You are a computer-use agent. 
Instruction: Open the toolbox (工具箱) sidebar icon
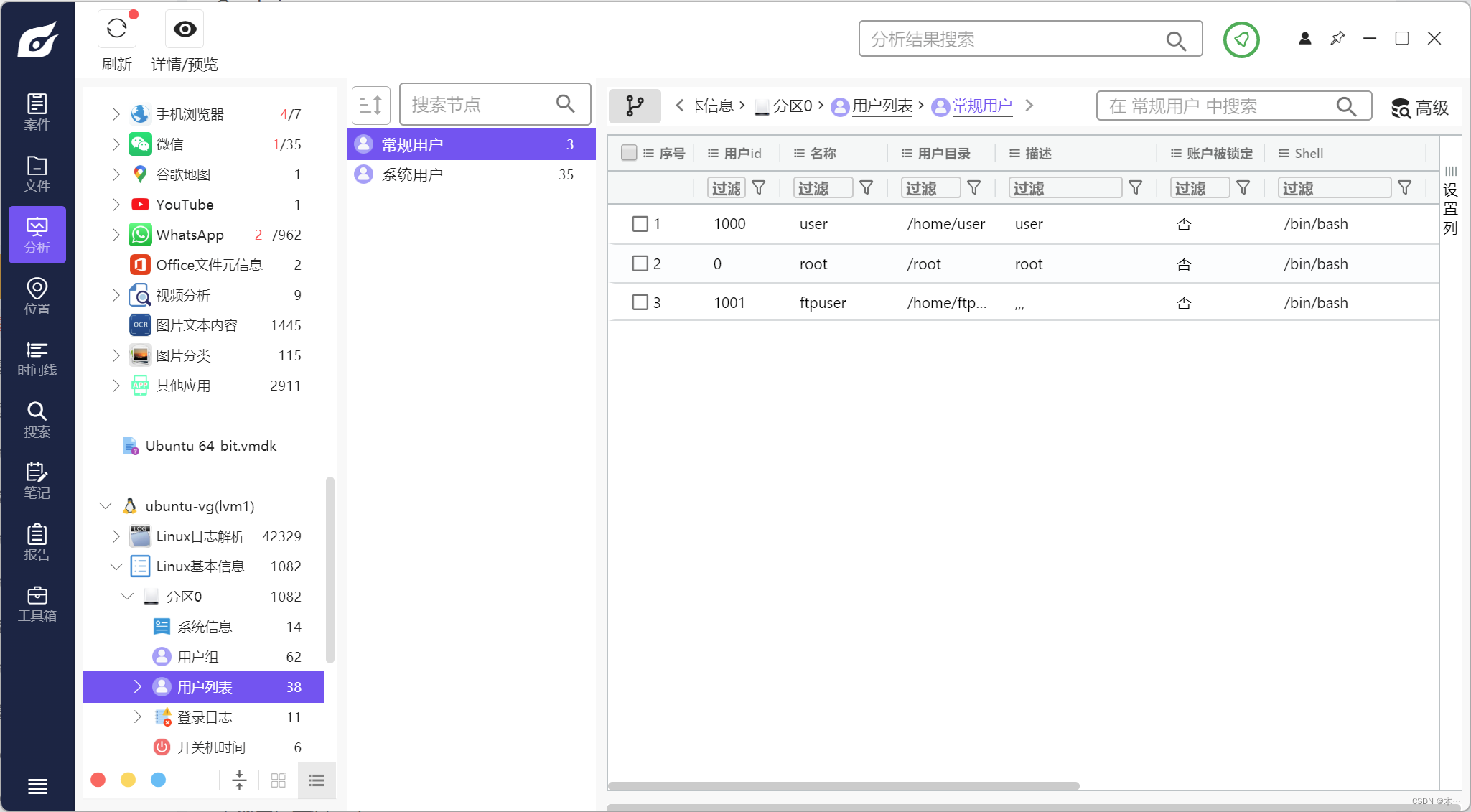[37, 604]
